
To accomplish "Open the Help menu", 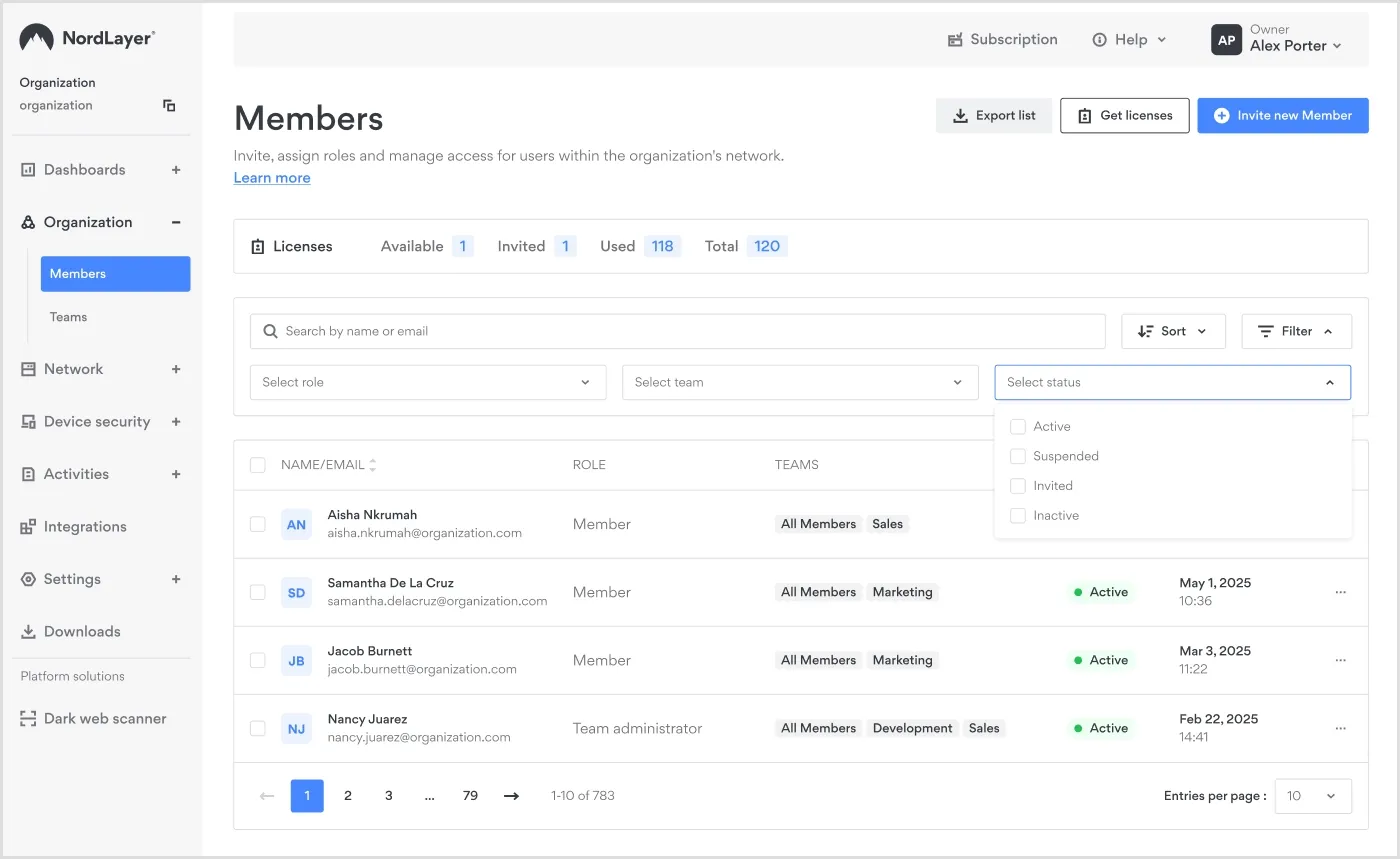I will pyautogui.click(x=1129, y=39).
